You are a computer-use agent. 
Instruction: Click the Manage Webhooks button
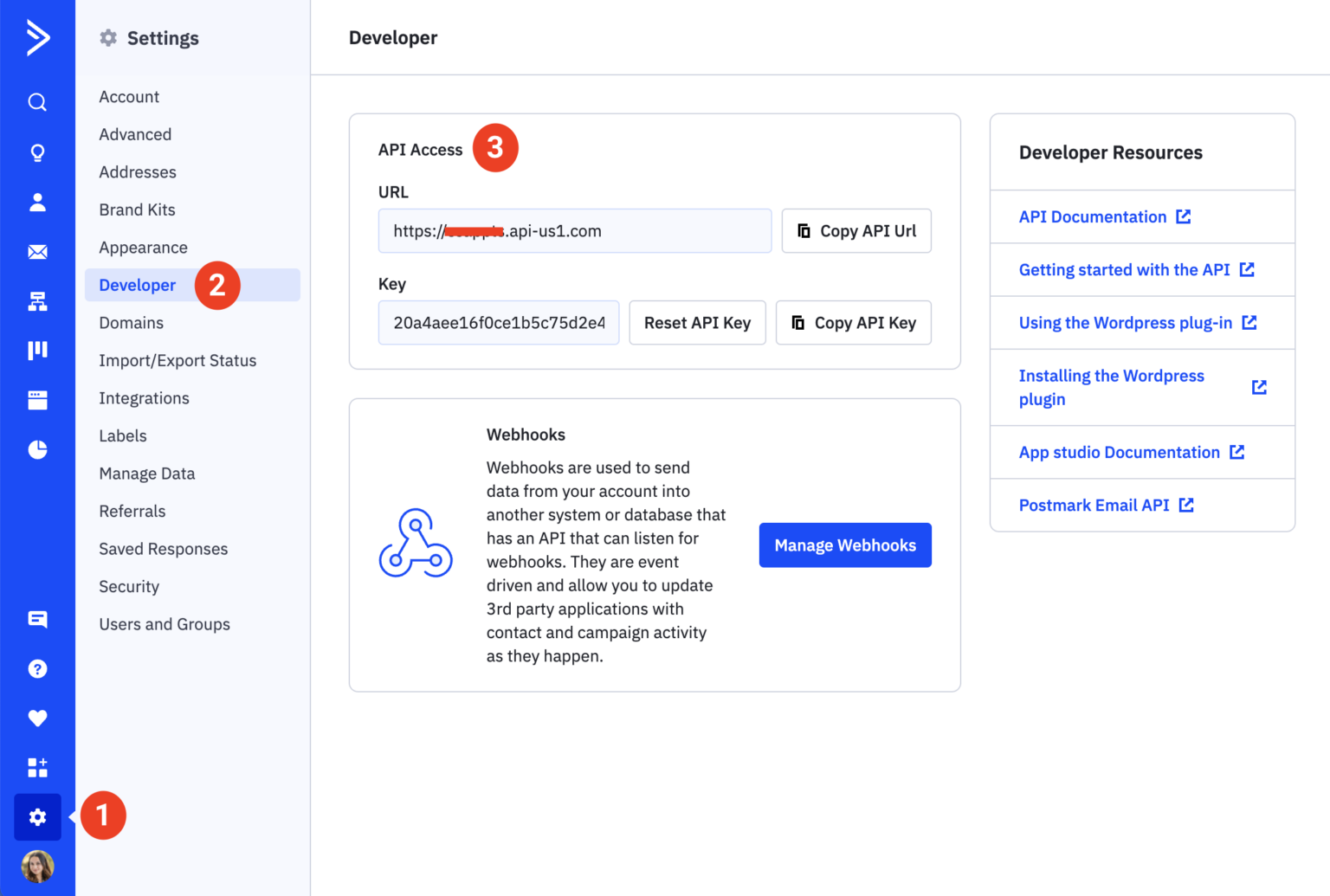click(x=844, y=545)
